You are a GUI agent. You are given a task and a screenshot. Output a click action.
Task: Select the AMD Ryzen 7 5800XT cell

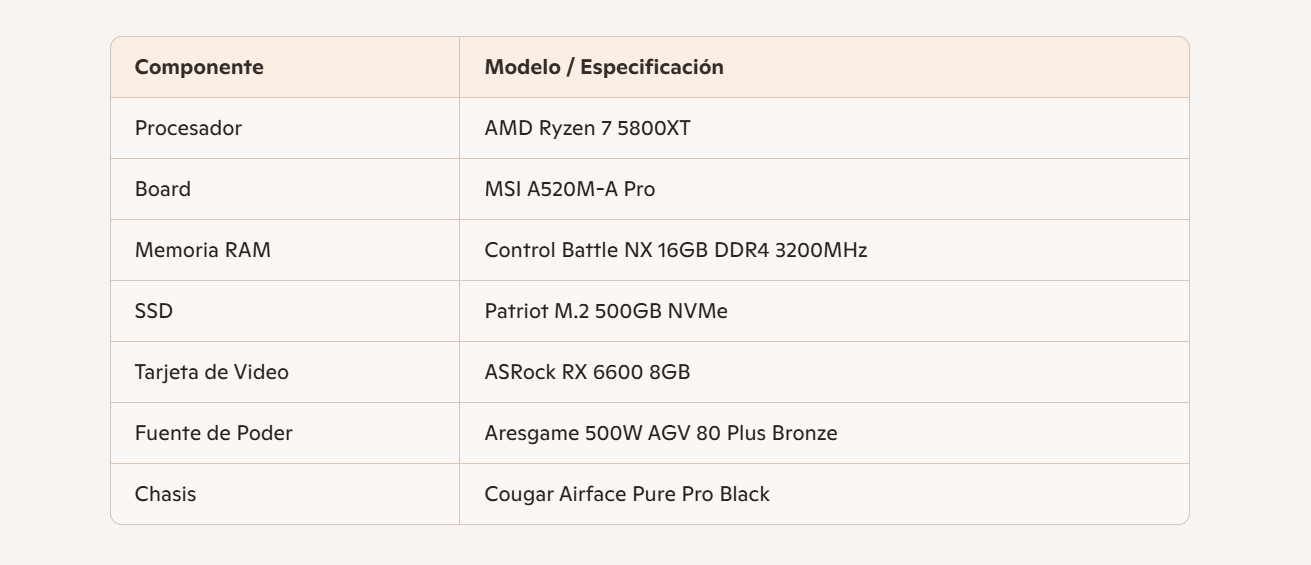click(x=587, y=129)
